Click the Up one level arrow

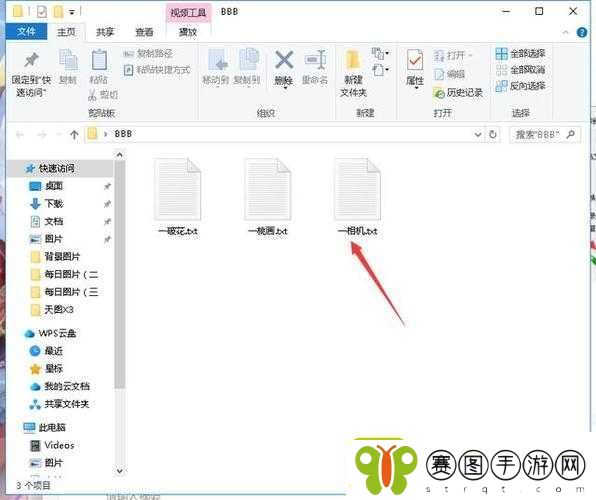(74, 134)
